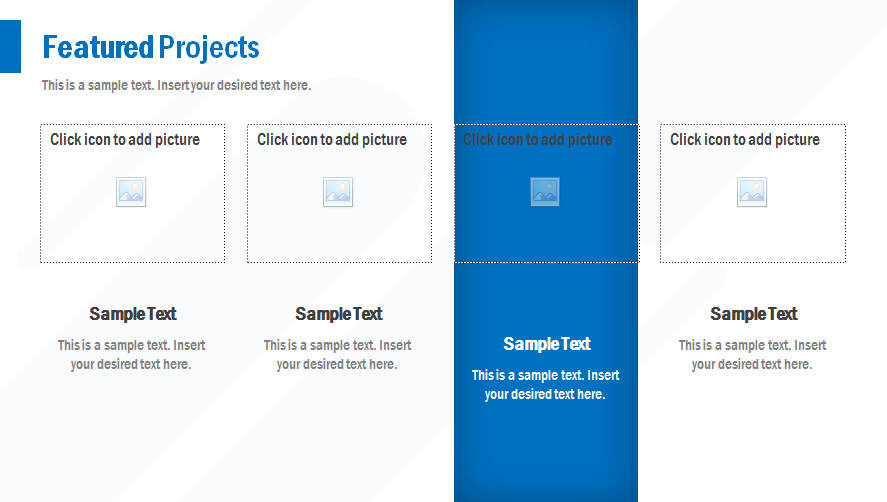
Task: Click the blue accent bar beside the title
Action: (x=10, y=47)
